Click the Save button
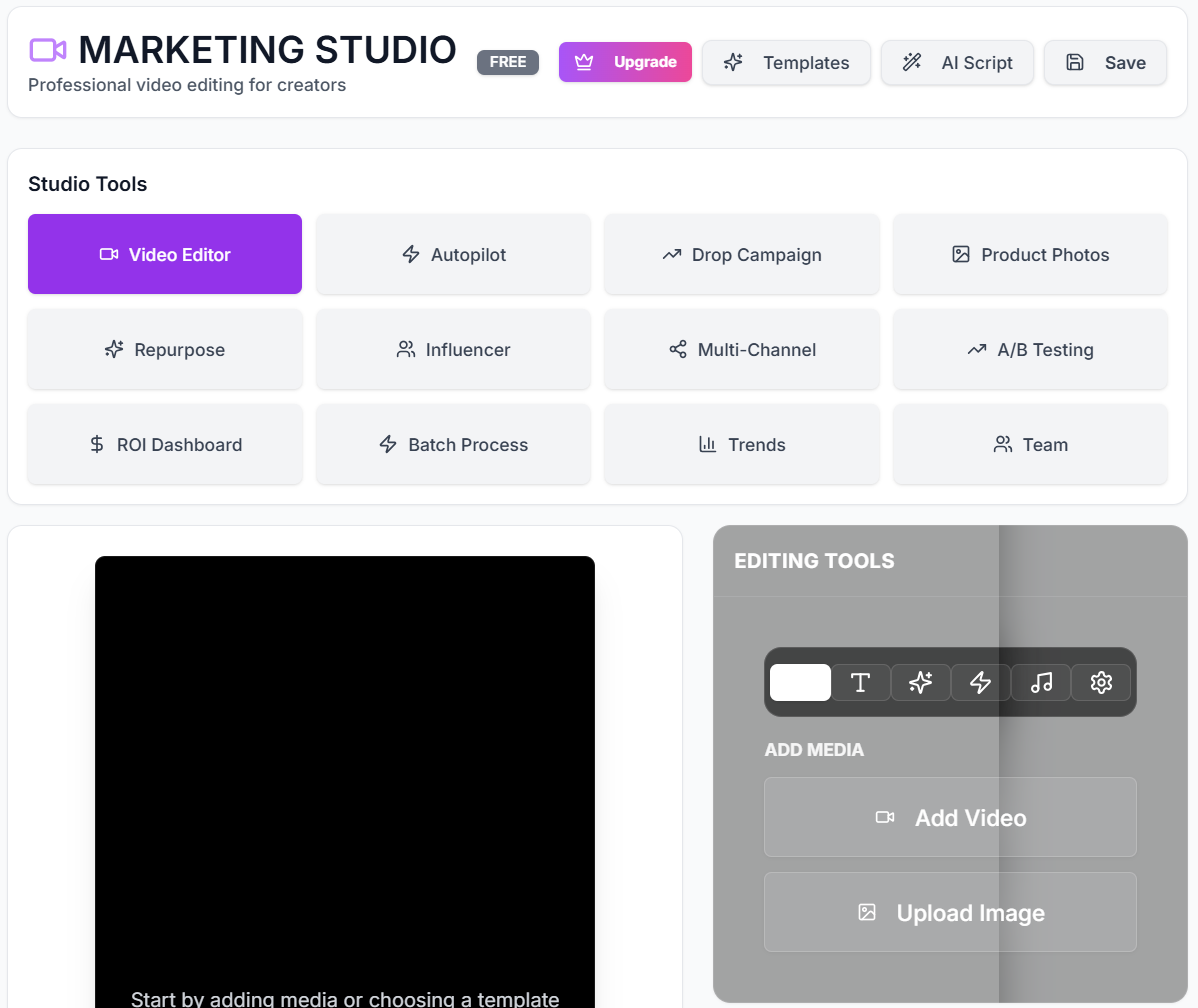Viewport: 1198px width, 1008px height. coord(1105,61)
